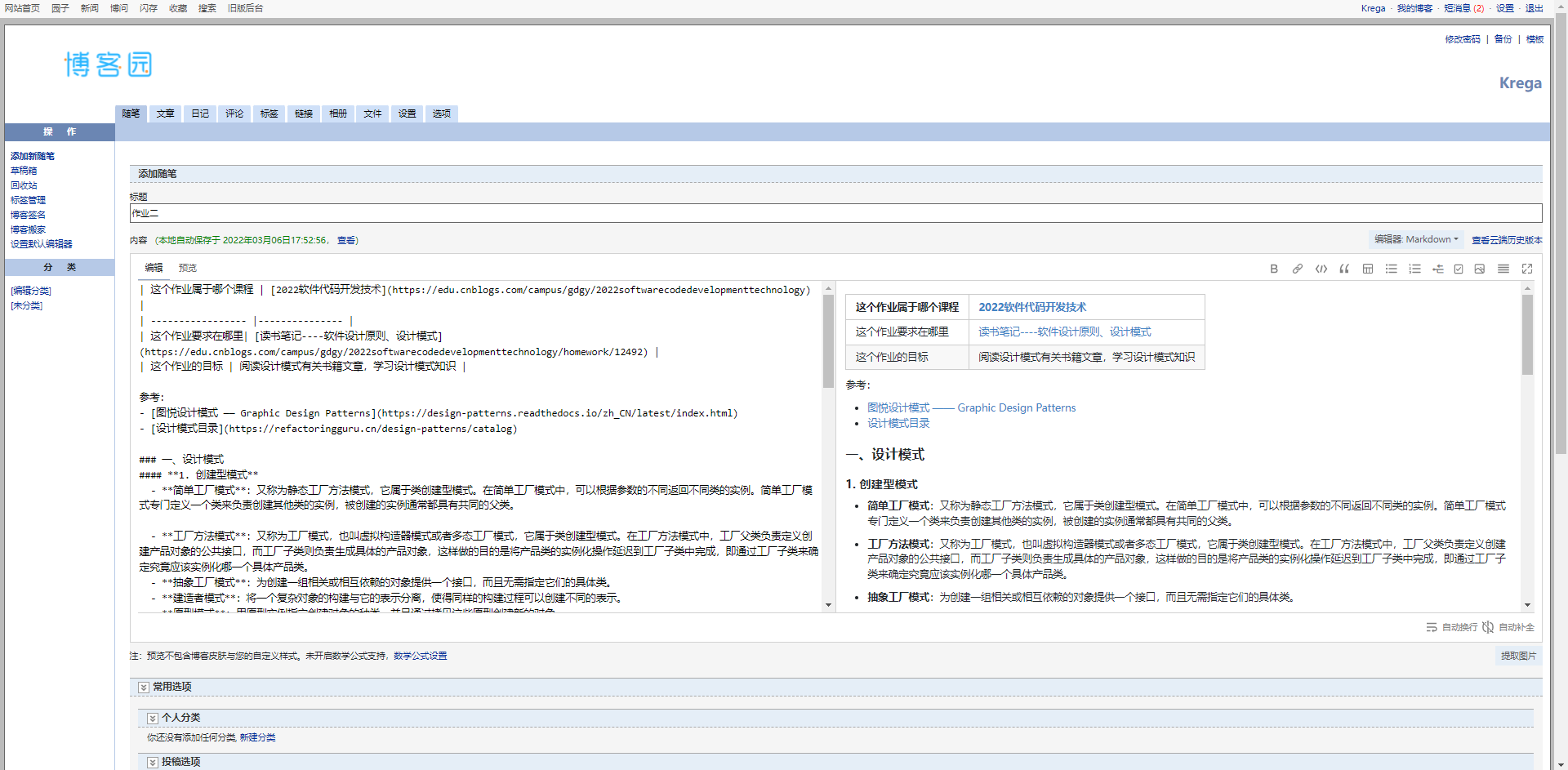This screenshot has width=1568, height=770.
Task: Switch to the 编辑 edit tab
Action: point(154,268)
